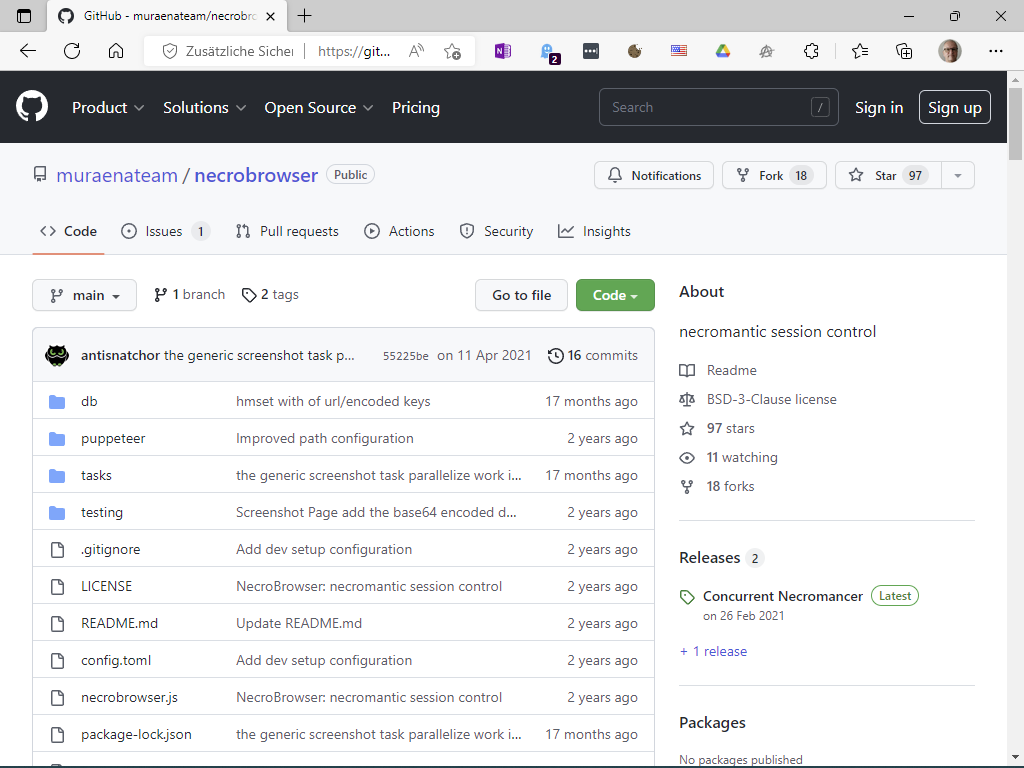Click the db folder icon
The width and height of the screenshot is (1024, 768).
coord(57,402)
